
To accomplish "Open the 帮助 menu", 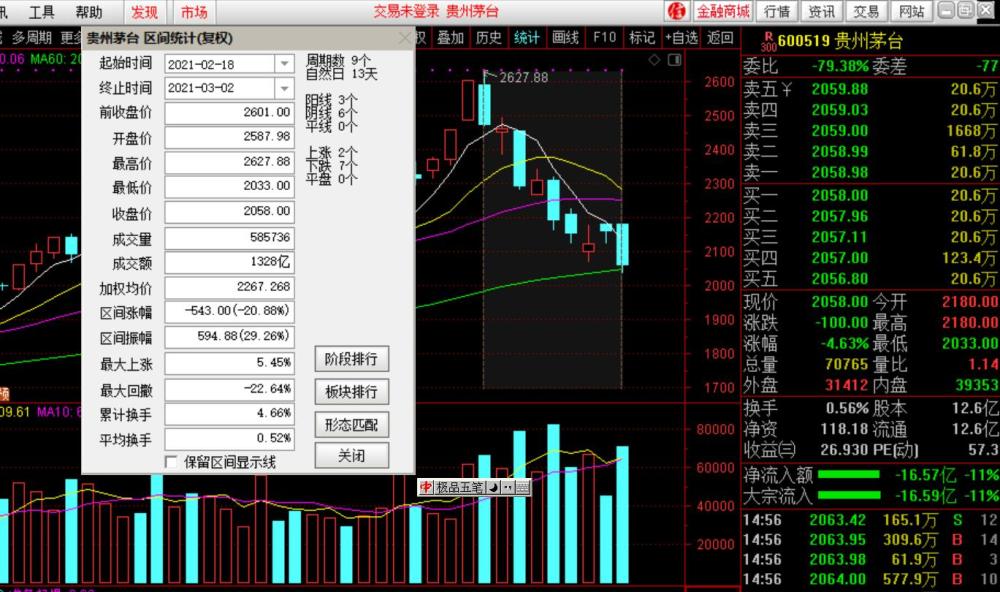I will [89, 11].
